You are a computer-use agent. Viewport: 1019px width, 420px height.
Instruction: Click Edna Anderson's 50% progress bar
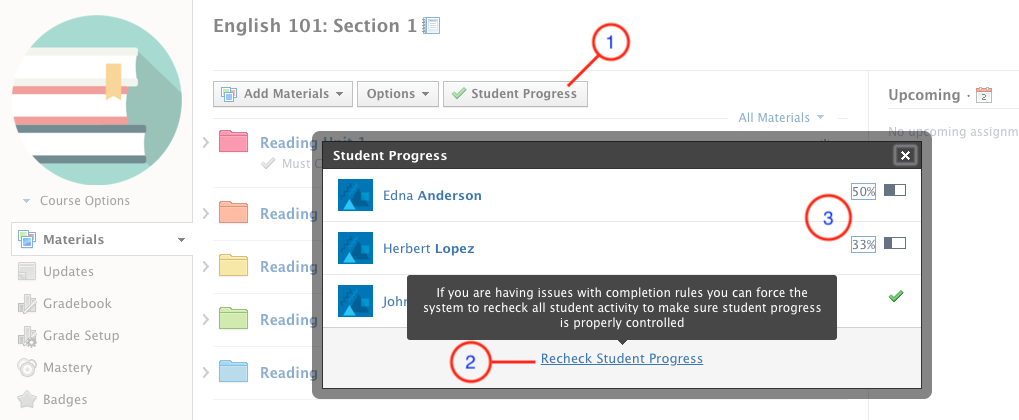click(x=894, y=190)
